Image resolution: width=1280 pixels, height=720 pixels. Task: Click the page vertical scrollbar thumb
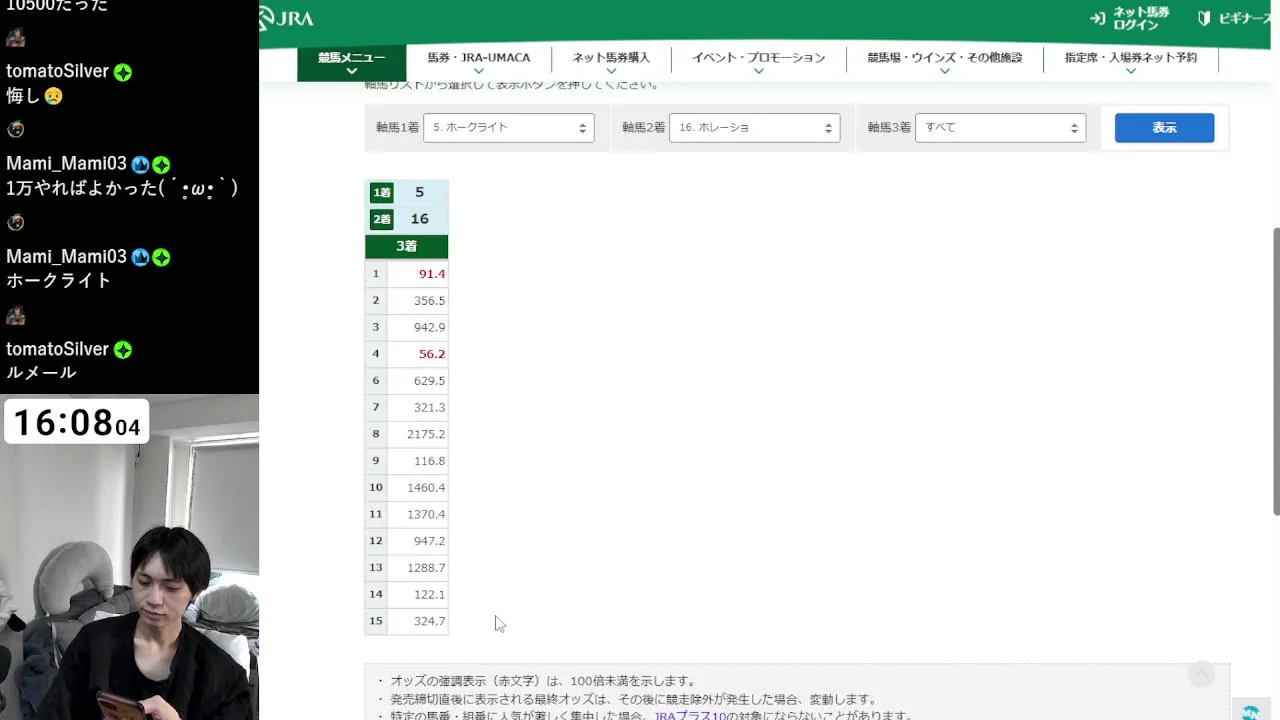point(1275,370)
